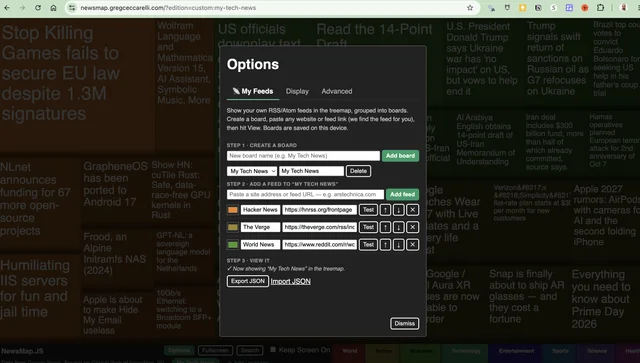This screenshot has width=640, height=363.
Task: Click the browser address bar URL
Action: [168, 8]
